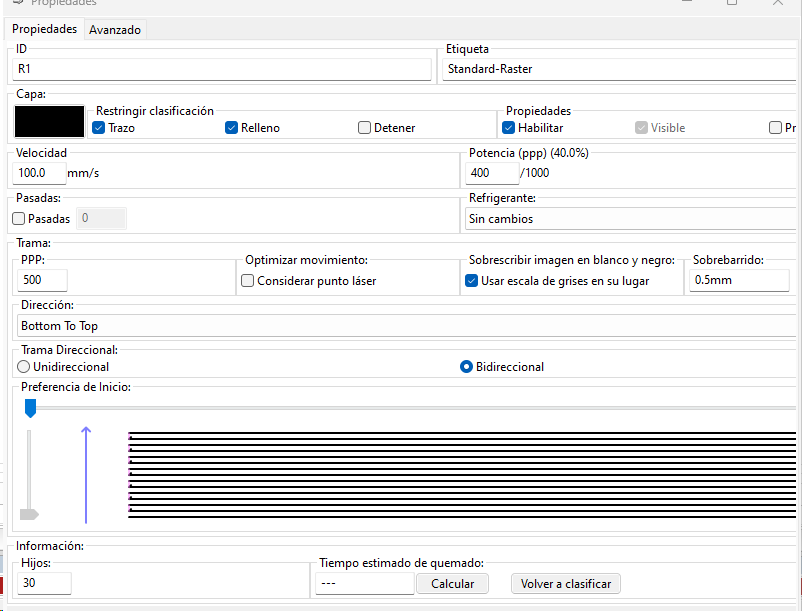Click the ID input field containing R1
802x611 pixels.
pos(221,69)
